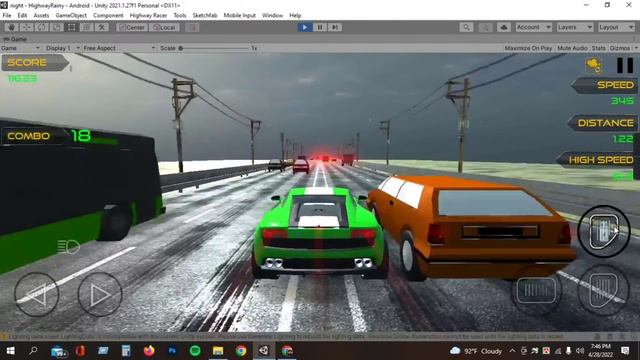This screenshot has width=640, height=360.
Task: Tap the brake pedal button
Action: 536,290
